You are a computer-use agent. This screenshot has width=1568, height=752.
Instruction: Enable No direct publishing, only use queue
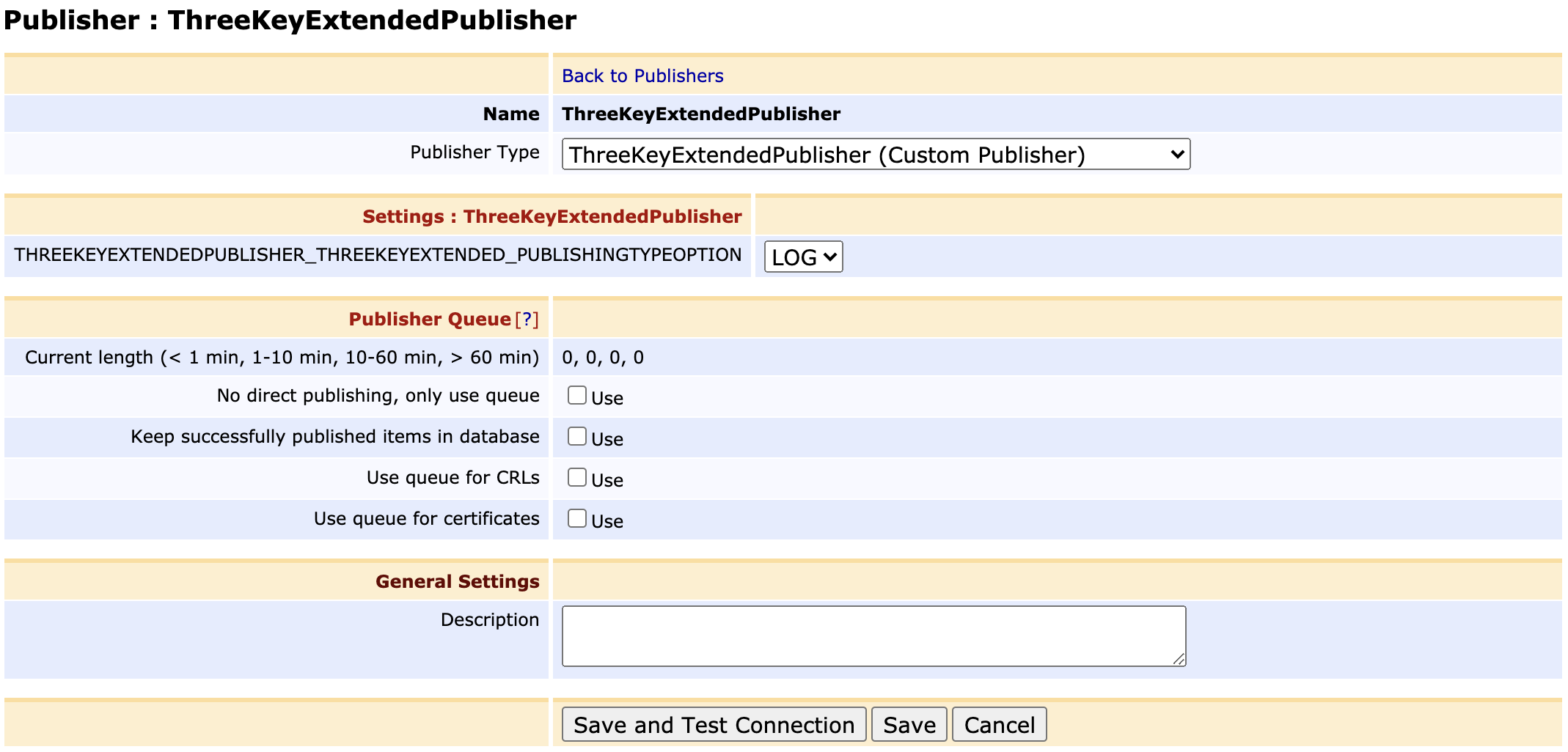click(x=577, y=394)
